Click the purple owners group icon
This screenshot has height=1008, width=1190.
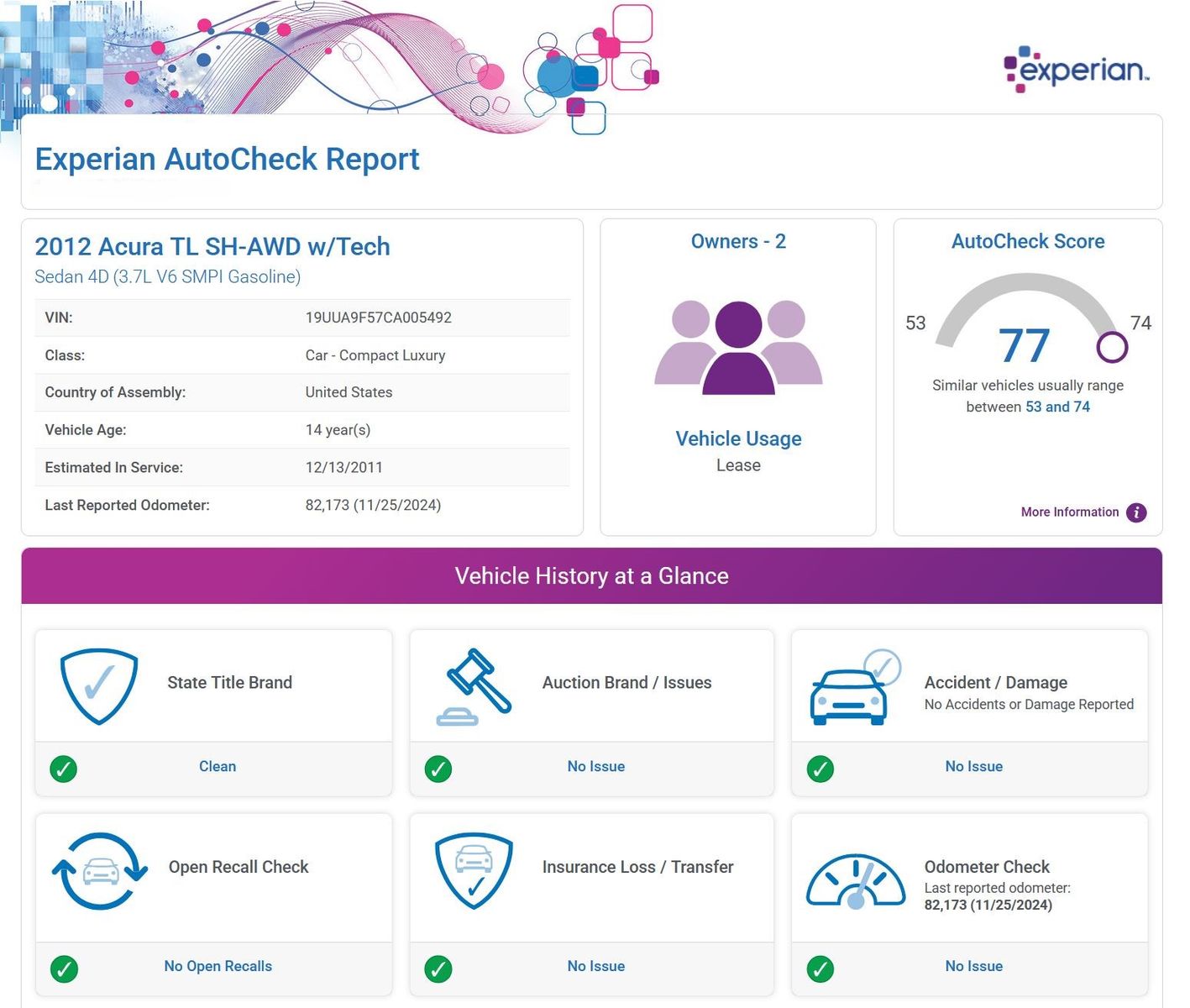(x=738, y=347)
